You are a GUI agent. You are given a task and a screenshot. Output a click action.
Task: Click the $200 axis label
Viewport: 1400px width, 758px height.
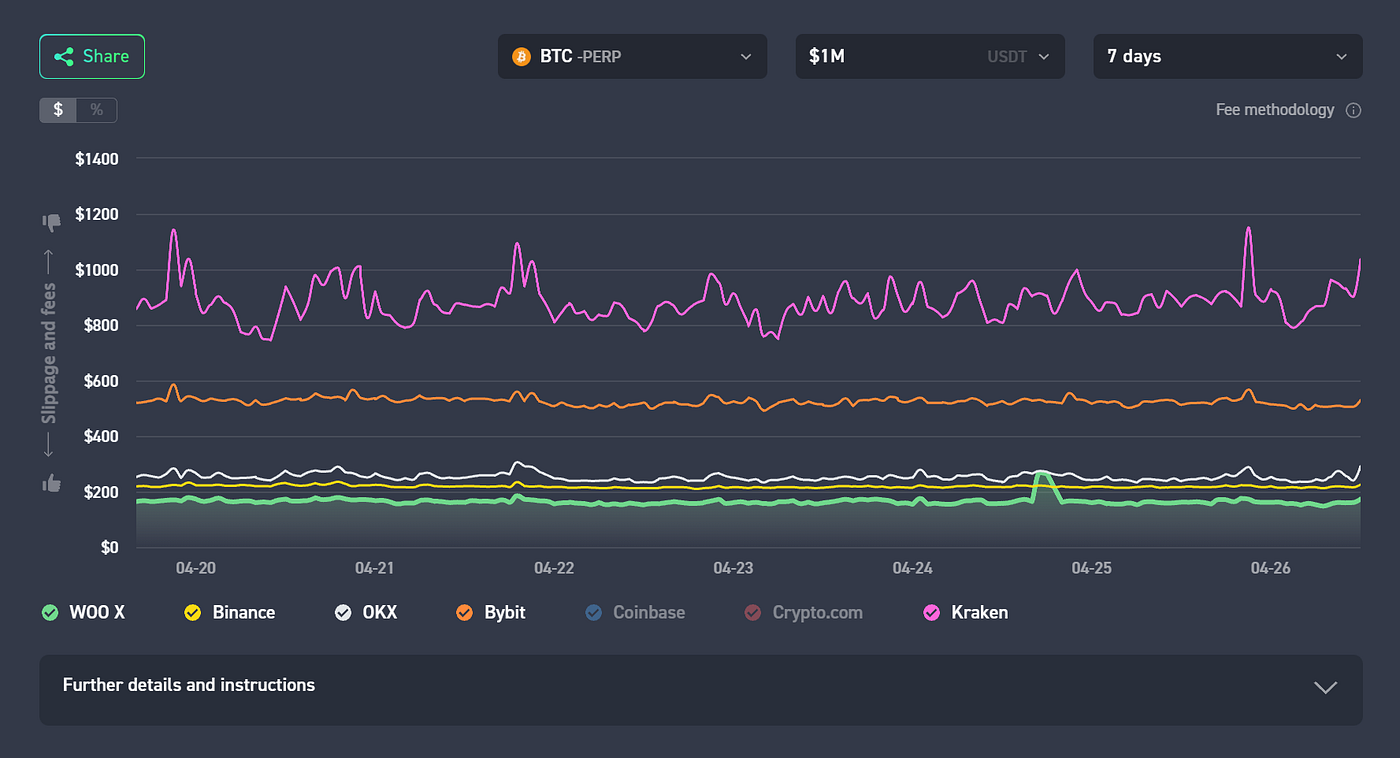pyautogui.click(x=100, y=492)
